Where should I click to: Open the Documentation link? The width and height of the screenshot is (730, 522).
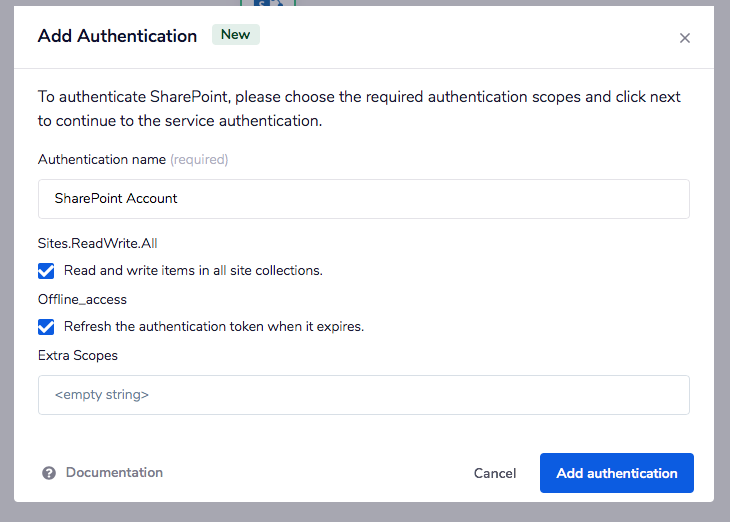(x=114, y=473)
